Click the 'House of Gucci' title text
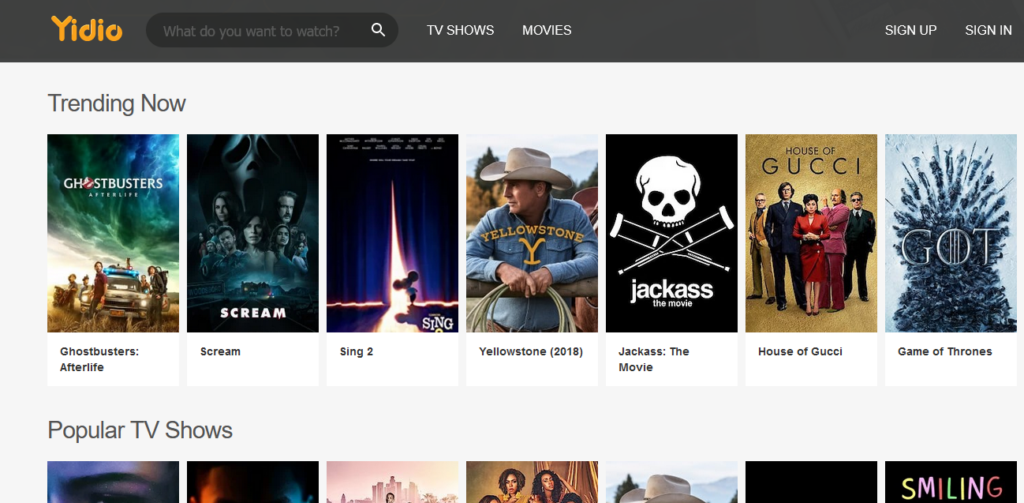Image resolution: width=1024 pixels, height=503 pixels. [x=800, y=351]
